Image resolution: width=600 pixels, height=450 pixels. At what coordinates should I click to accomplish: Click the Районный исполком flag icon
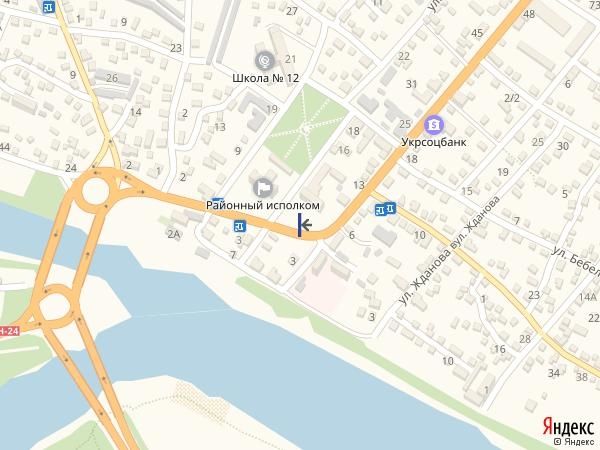(263, 188)
